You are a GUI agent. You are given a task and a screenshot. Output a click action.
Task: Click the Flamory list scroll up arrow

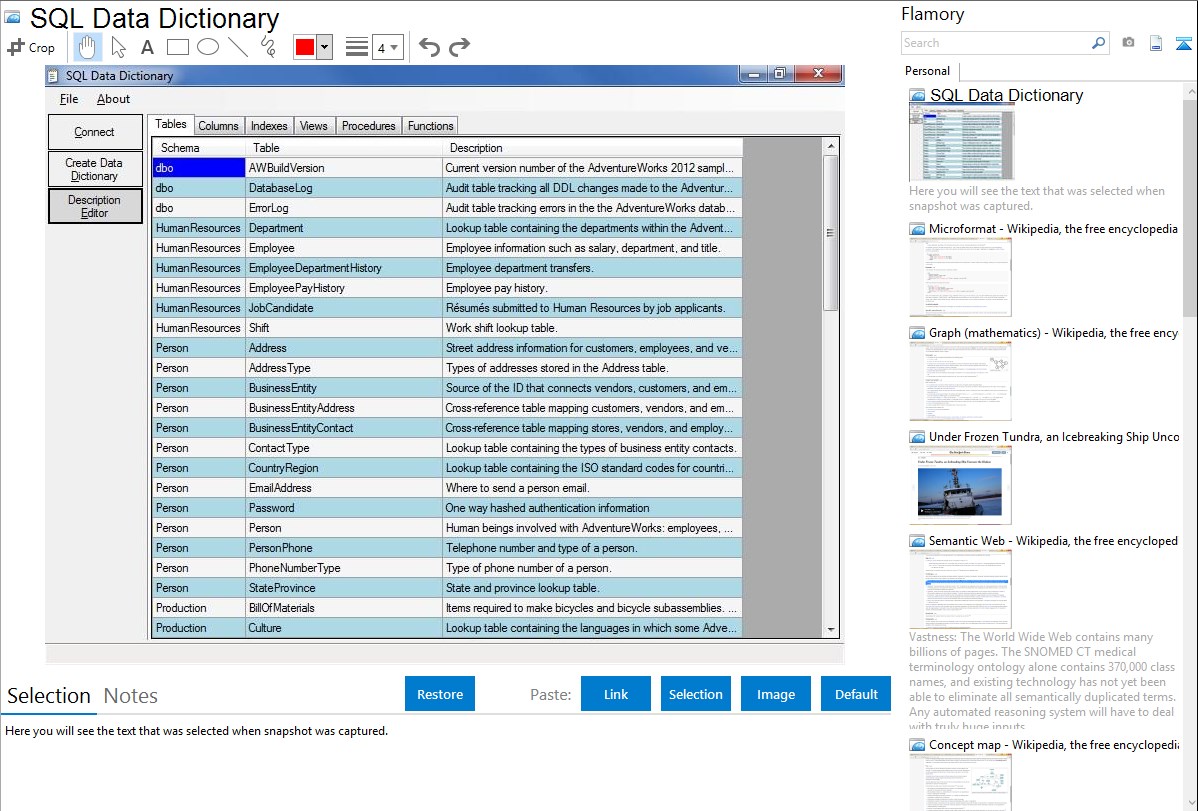pyautogui.click(x=1191, y=92)
